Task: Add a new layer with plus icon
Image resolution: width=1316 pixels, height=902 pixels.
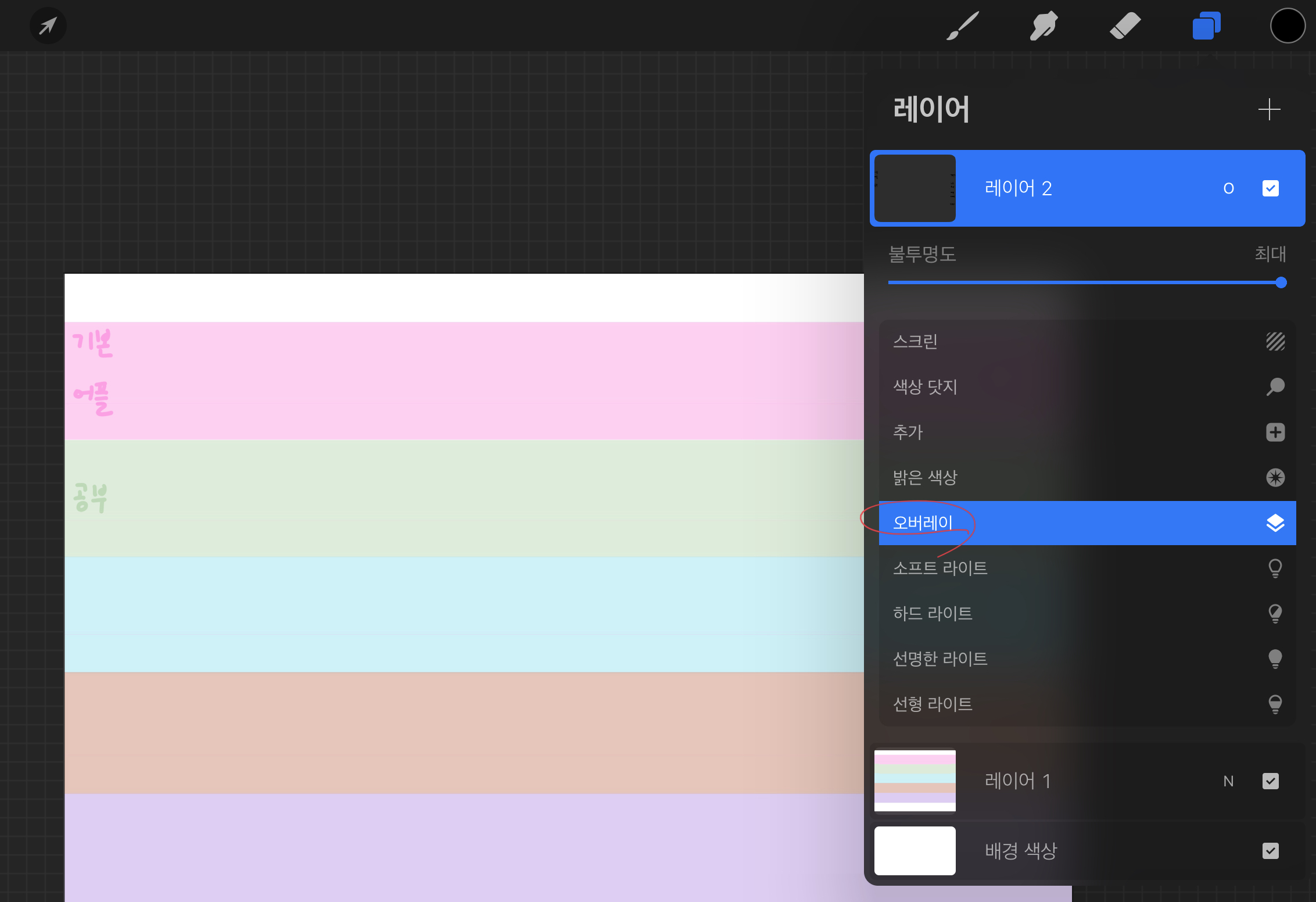Action: click(x=1269, y=109)
